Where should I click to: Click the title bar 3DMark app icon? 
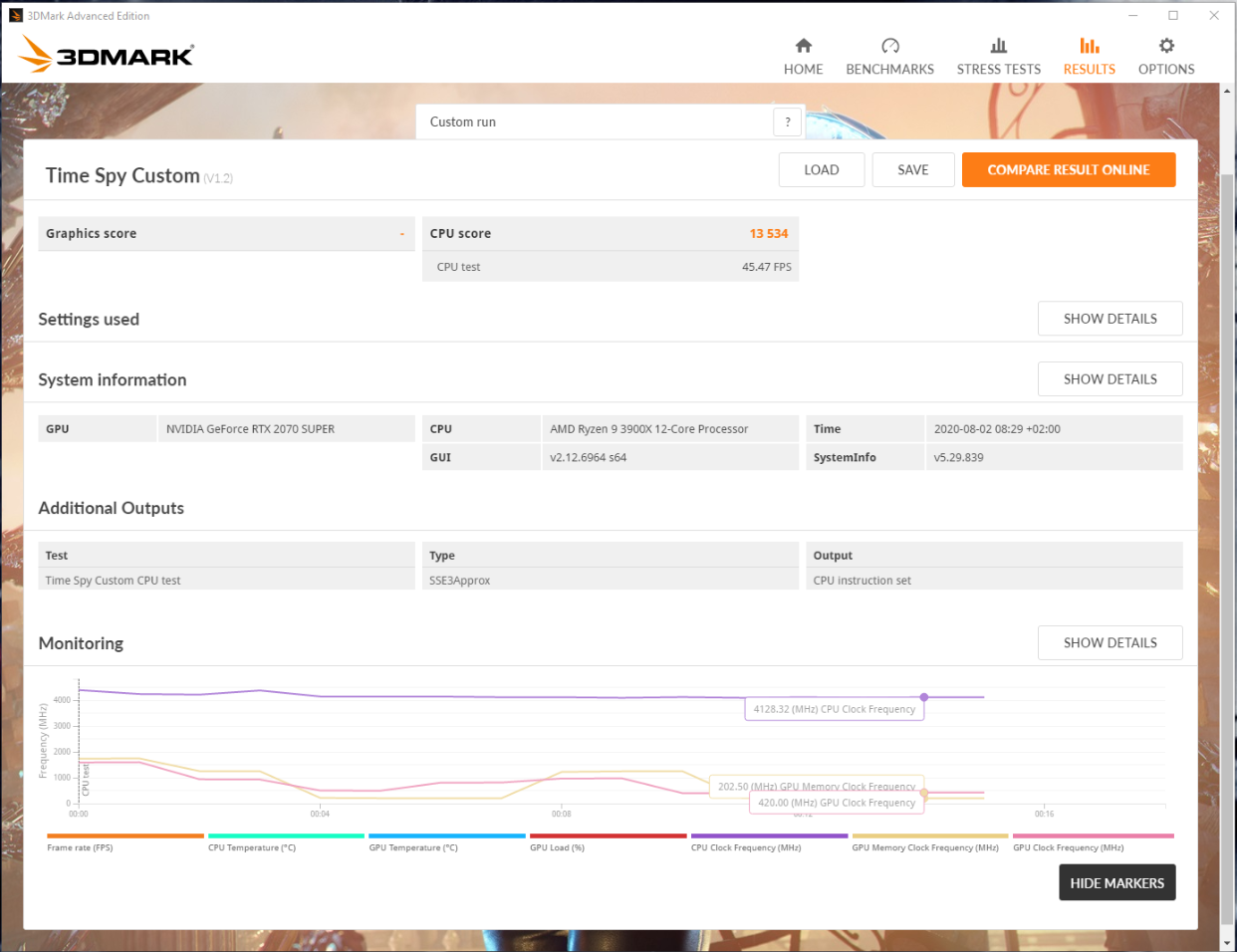pos(15,16)
